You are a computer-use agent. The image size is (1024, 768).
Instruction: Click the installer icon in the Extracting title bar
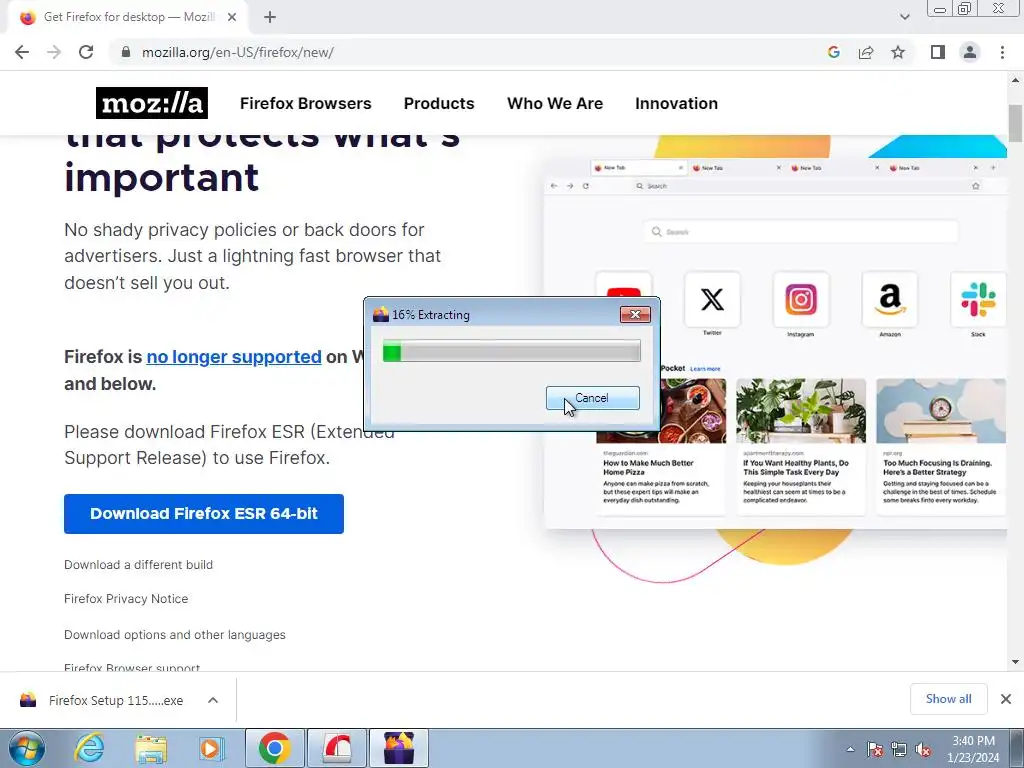click(381, 315)
